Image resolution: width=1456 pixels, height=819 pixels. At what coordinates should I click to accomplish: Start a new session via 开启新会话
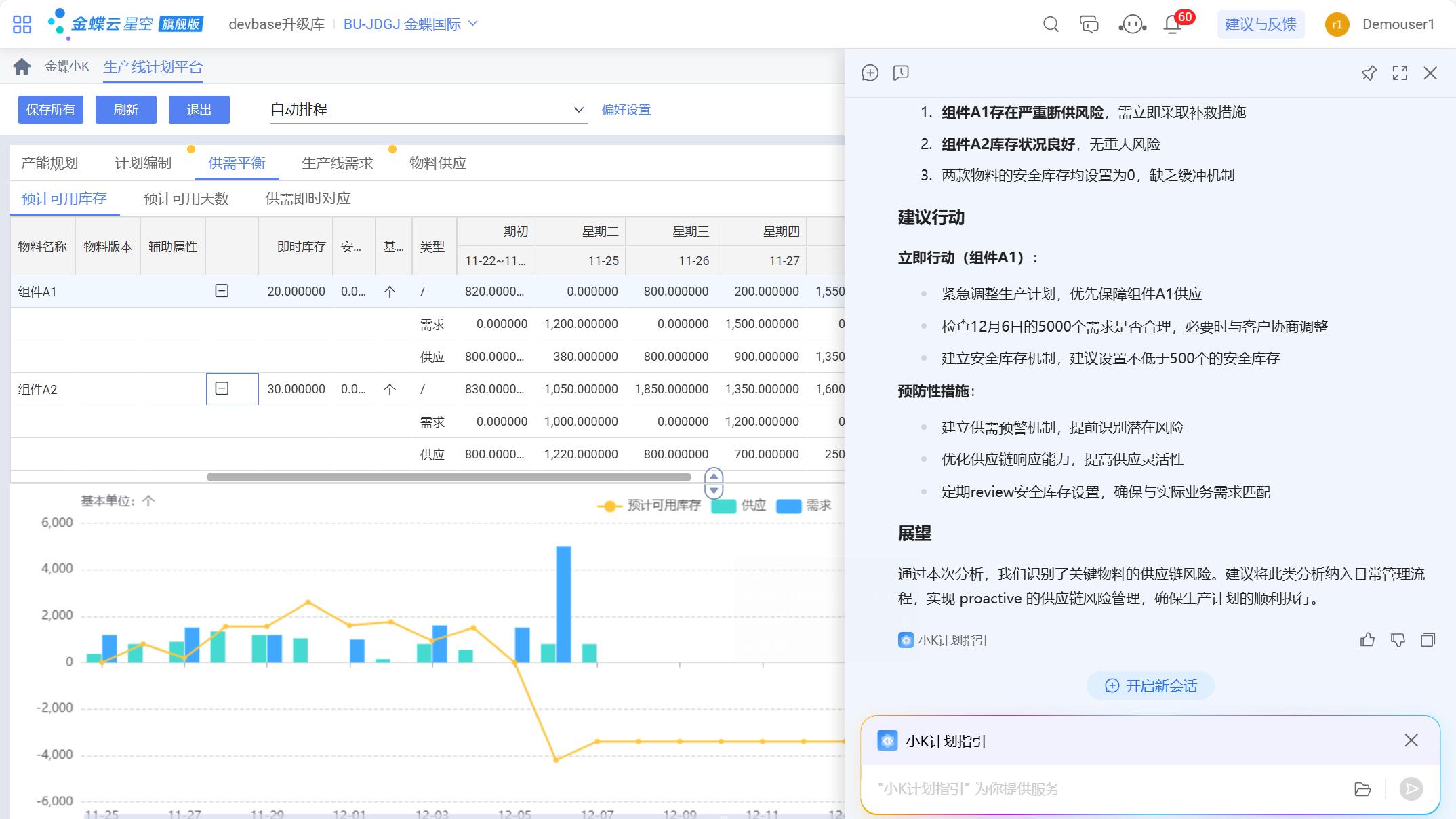point(1150,685)
